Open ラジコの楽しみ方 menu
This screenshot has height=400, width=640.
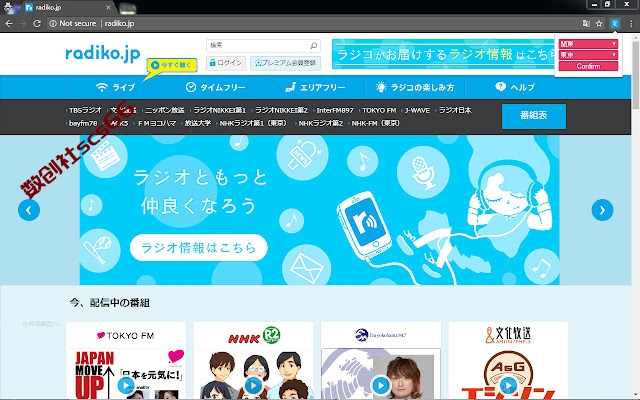pos(415,87)
